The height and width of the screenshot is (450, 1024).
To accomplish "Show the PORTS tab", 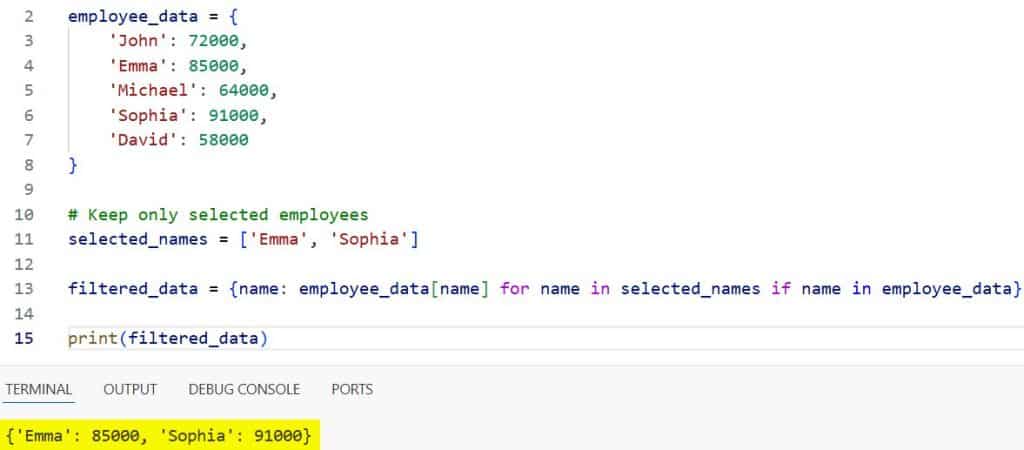I will click(x=352, y=389).
